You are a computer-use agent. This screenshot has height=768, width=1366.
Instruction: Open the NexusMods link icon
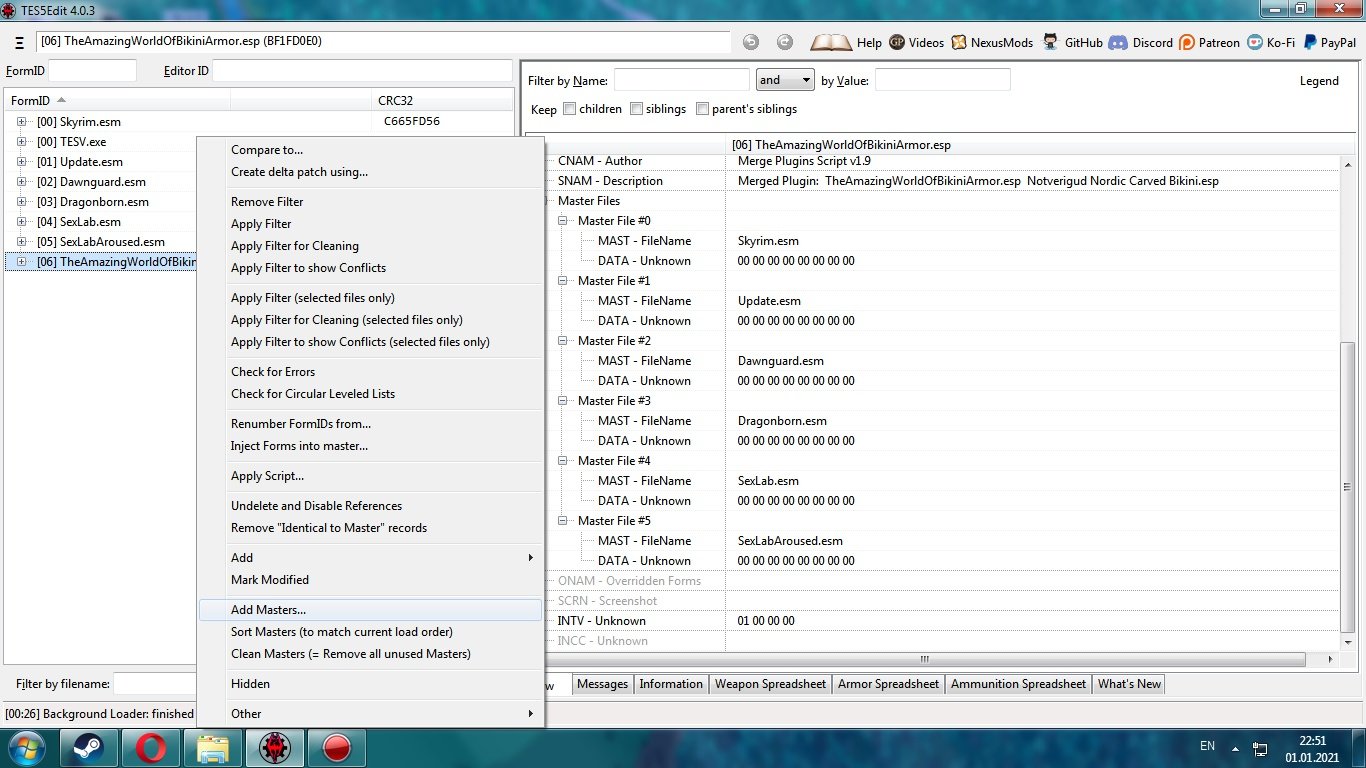pyautogui.click(x=960, y=43)
